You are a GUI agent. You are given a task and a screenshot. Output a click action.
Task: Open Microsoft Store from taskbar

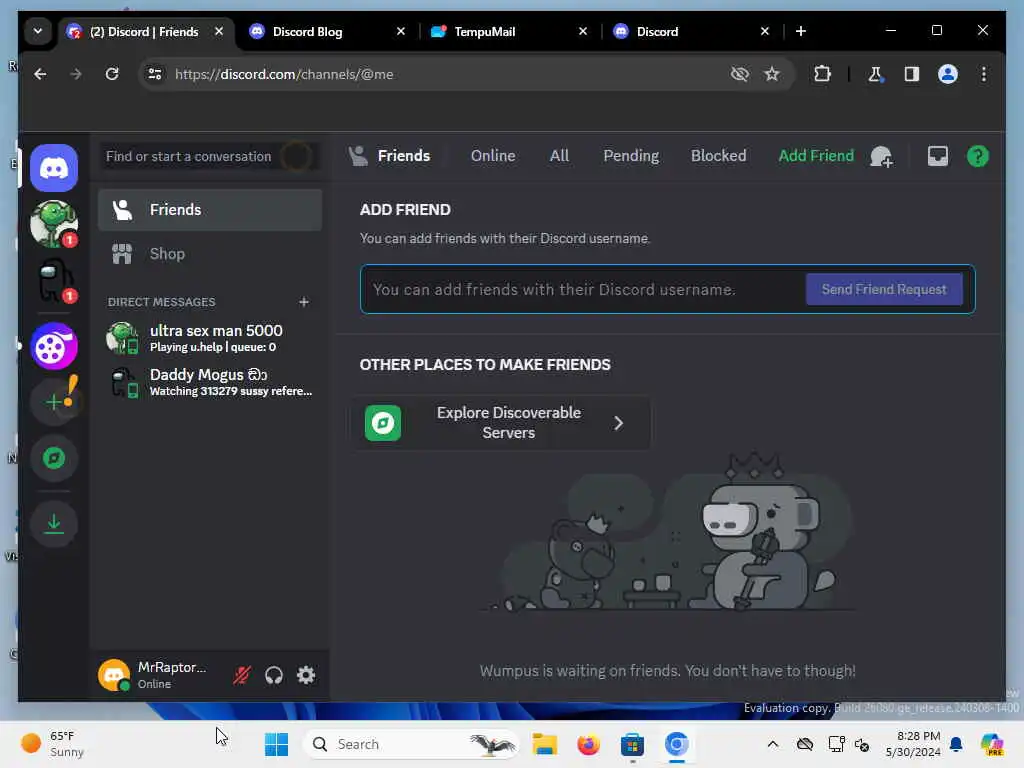pyautogui.click(x=632, y=744)
